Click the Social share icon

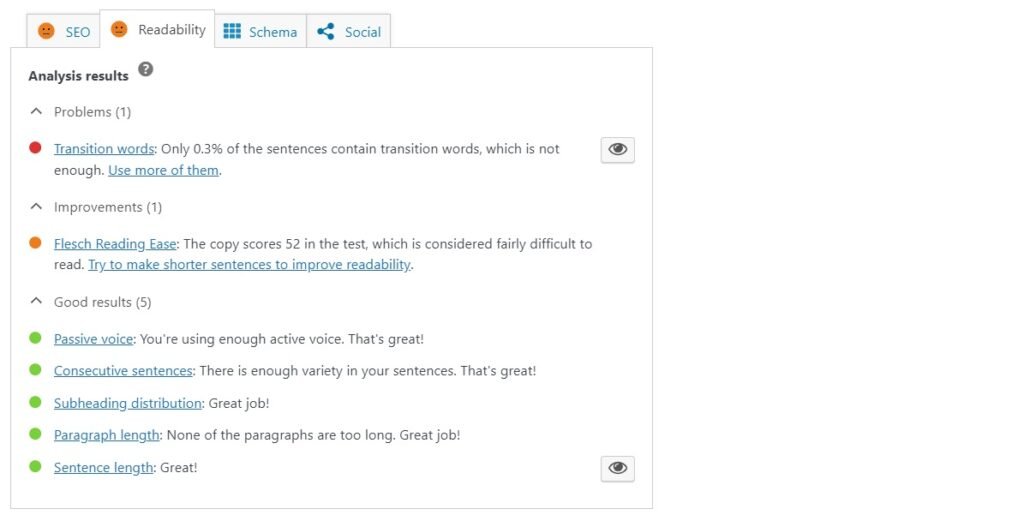pyautogui.click(x=325, y=31)
